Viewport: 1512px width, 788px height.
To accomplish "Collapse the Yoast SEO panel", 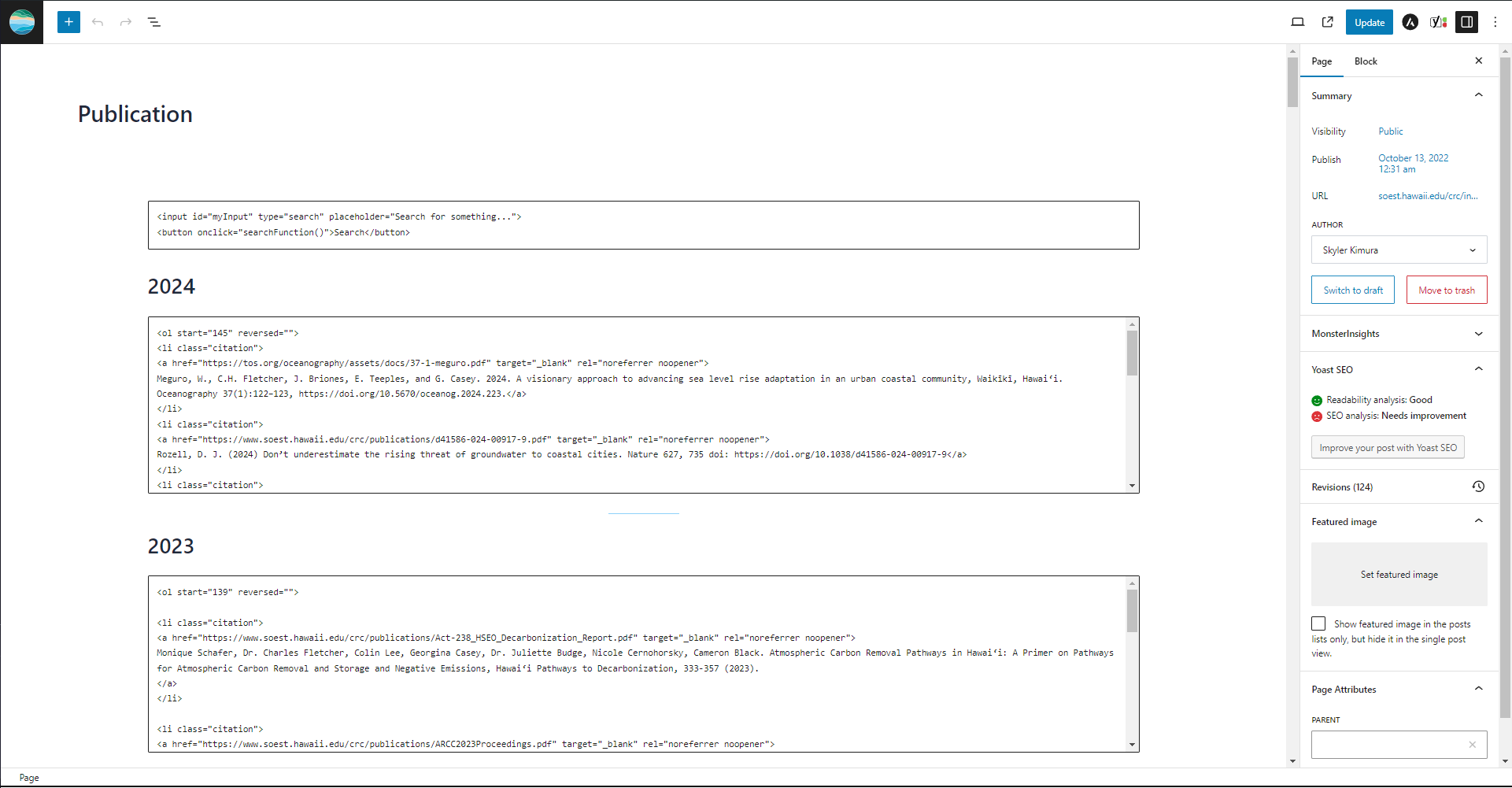I will [1399, 369].
